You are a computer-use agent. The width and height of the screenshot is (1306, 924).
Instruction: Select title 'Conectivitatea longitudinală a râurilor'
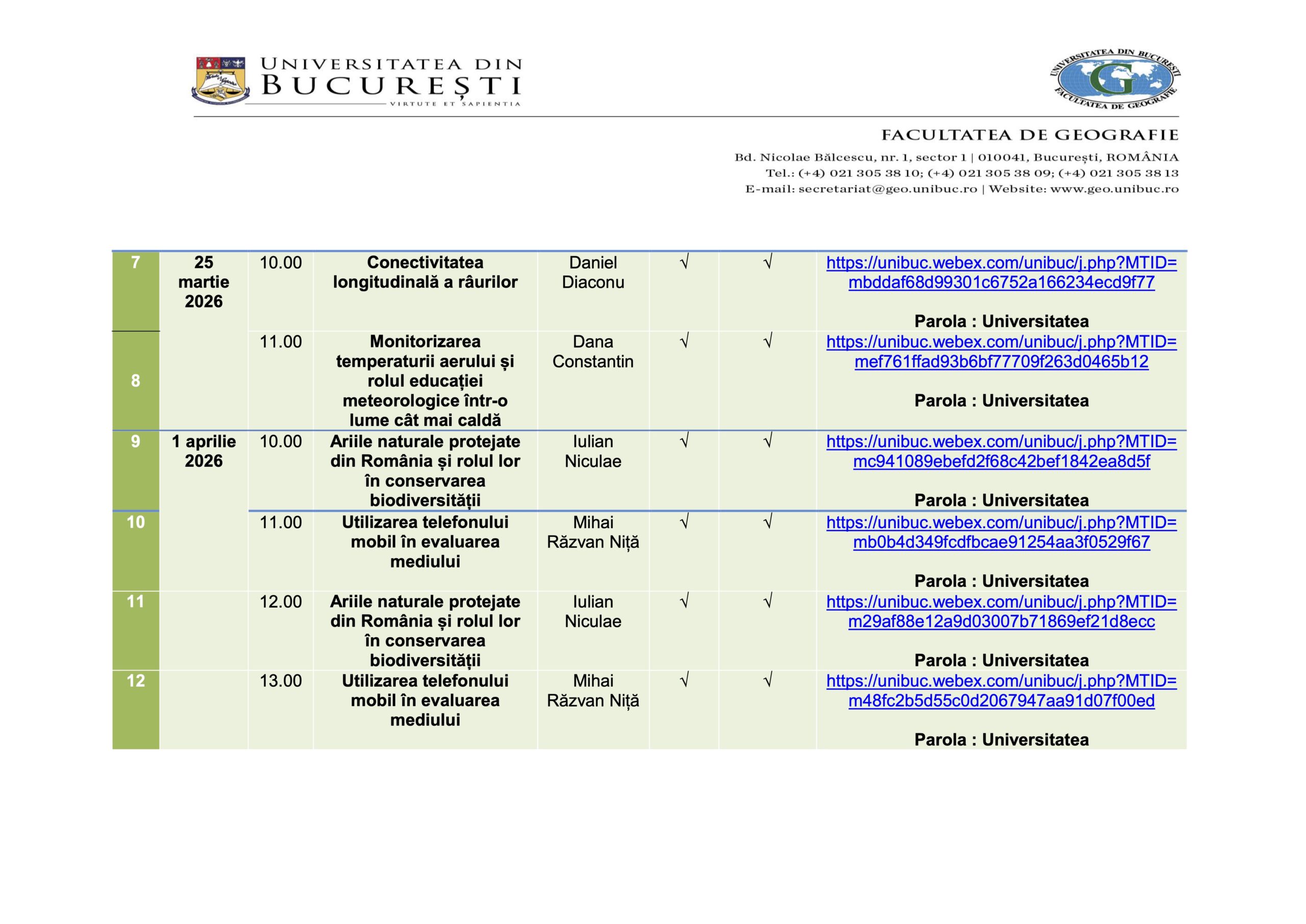coord(425,272)
